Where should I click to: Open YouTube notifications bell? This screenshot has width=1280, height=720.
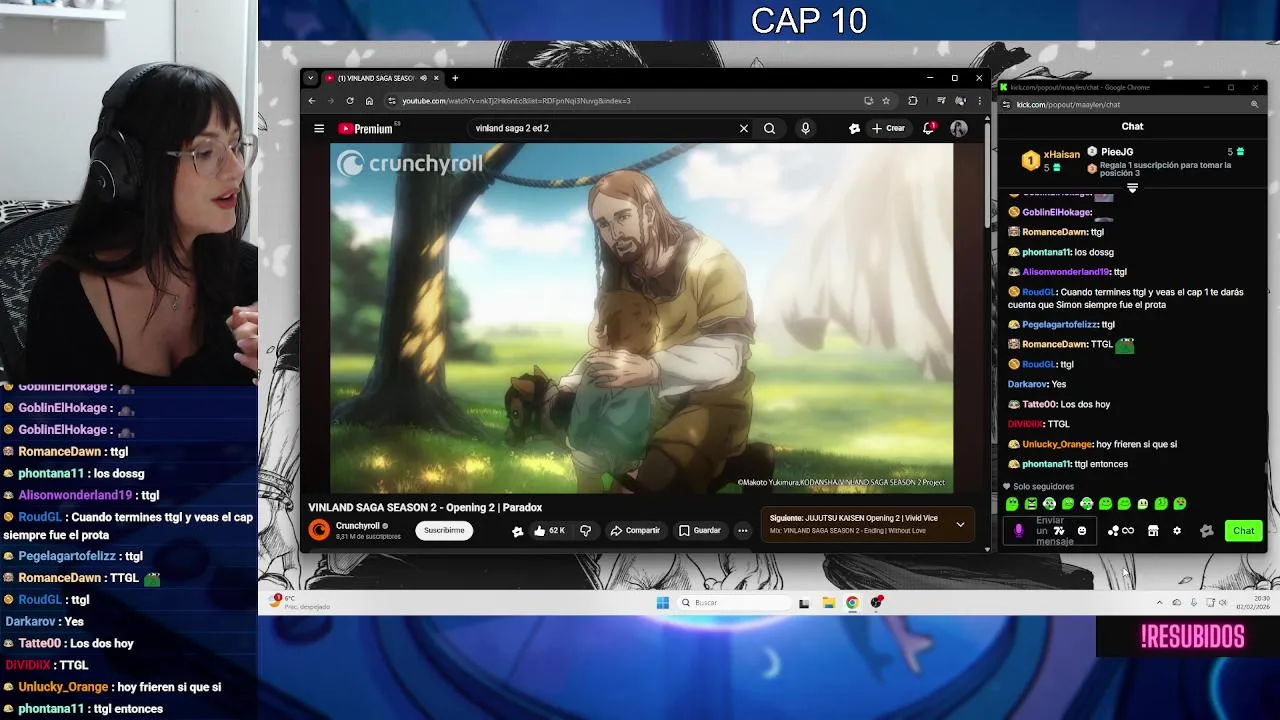coord(929,128)
